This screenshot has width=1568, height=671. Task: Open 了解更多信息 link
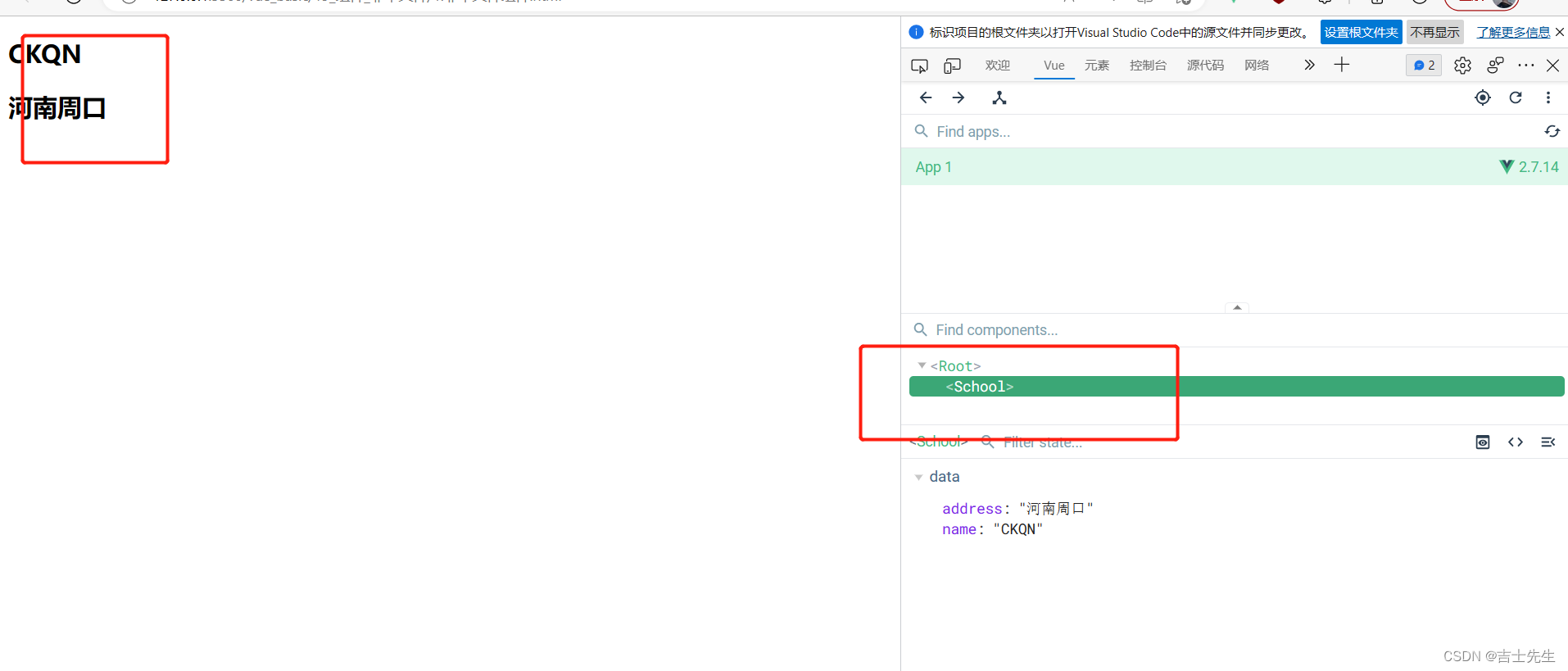coord(1513,33)
